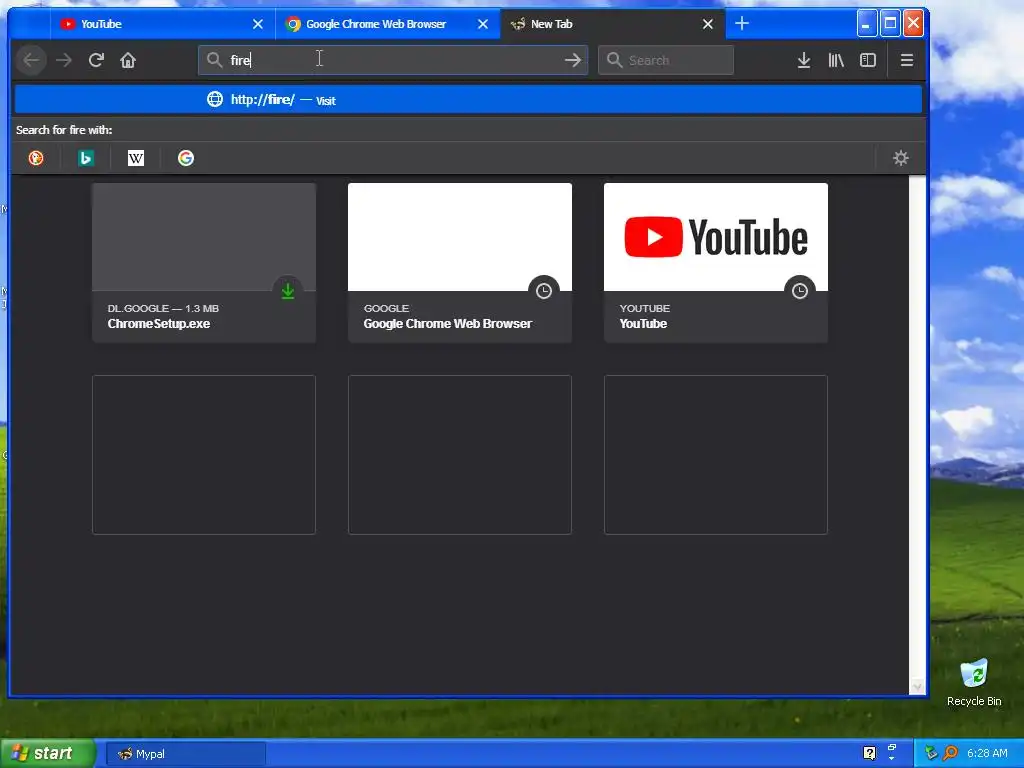Click the orange magnifier system tray icon

pyautogui.click(x=950, y=753)
